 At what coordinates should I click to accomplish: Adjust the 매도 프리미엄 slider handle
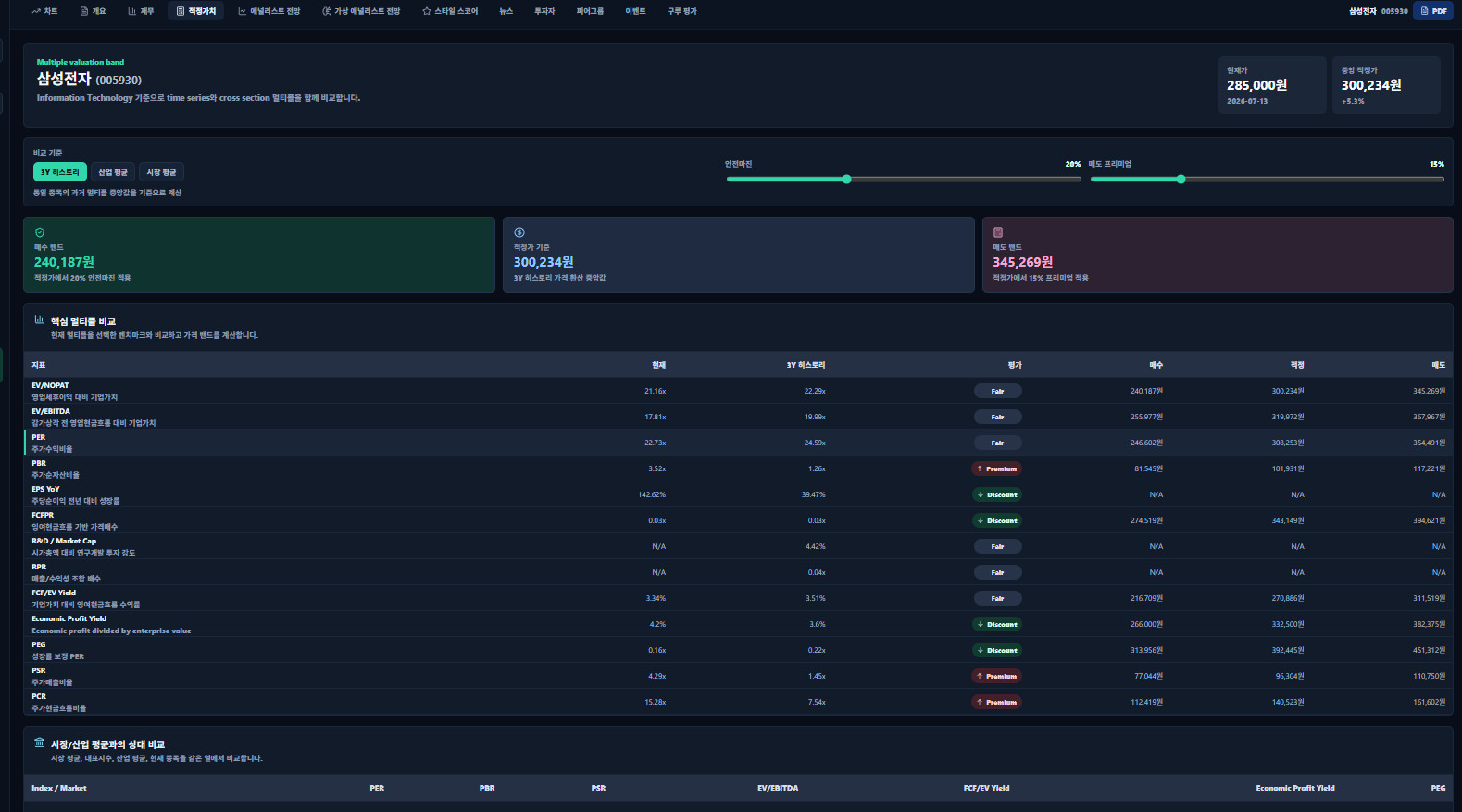coord(1181,180)
